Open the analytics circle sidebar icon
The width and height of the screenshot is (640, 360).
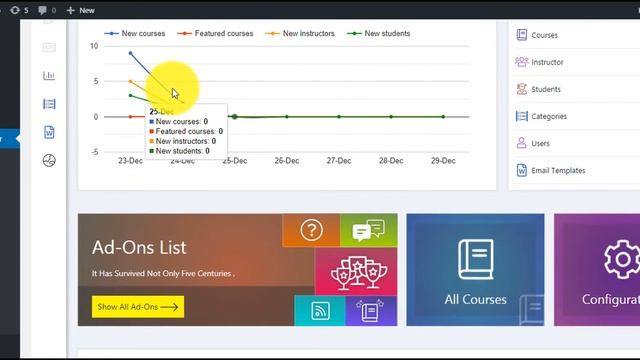click(49, 160)
